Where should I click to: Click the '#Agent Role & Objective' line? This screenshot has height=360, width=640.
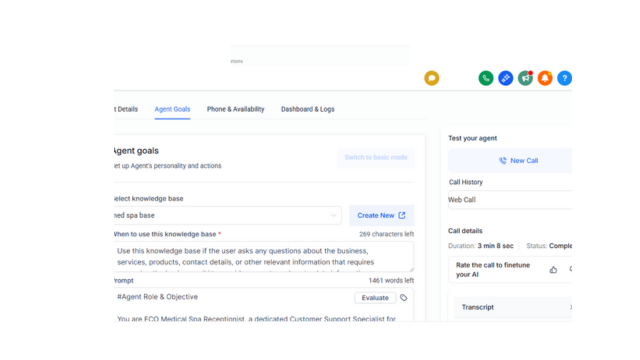(x=158, y=297)
